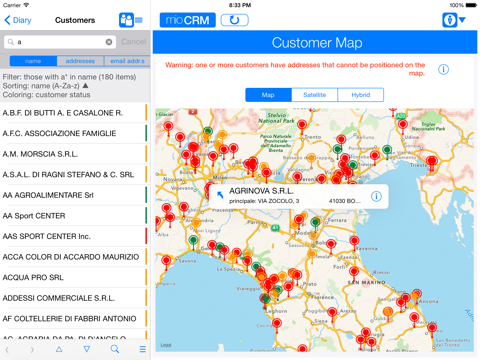Switch filter to name
The height and width of the screenshot is (360, 480).
(x=33, y=61)
